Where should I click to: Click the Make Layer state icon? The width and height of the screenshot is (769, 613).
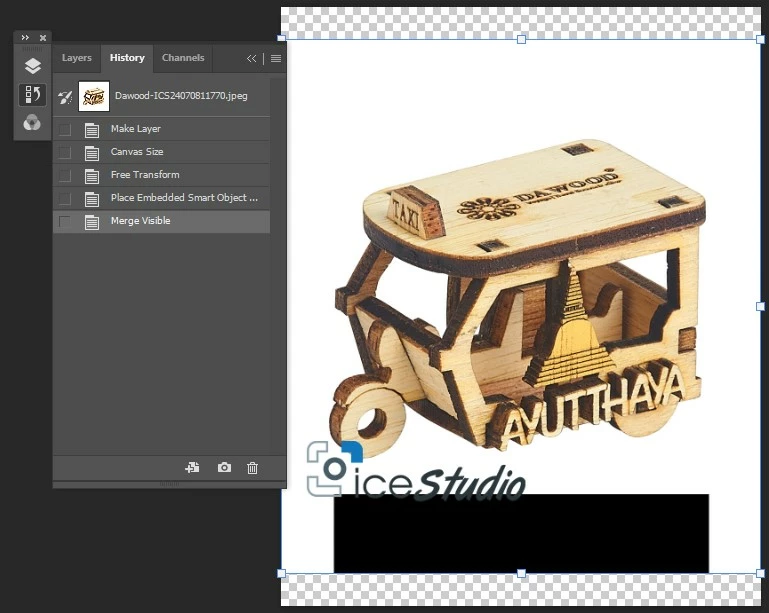coord(92,130)
